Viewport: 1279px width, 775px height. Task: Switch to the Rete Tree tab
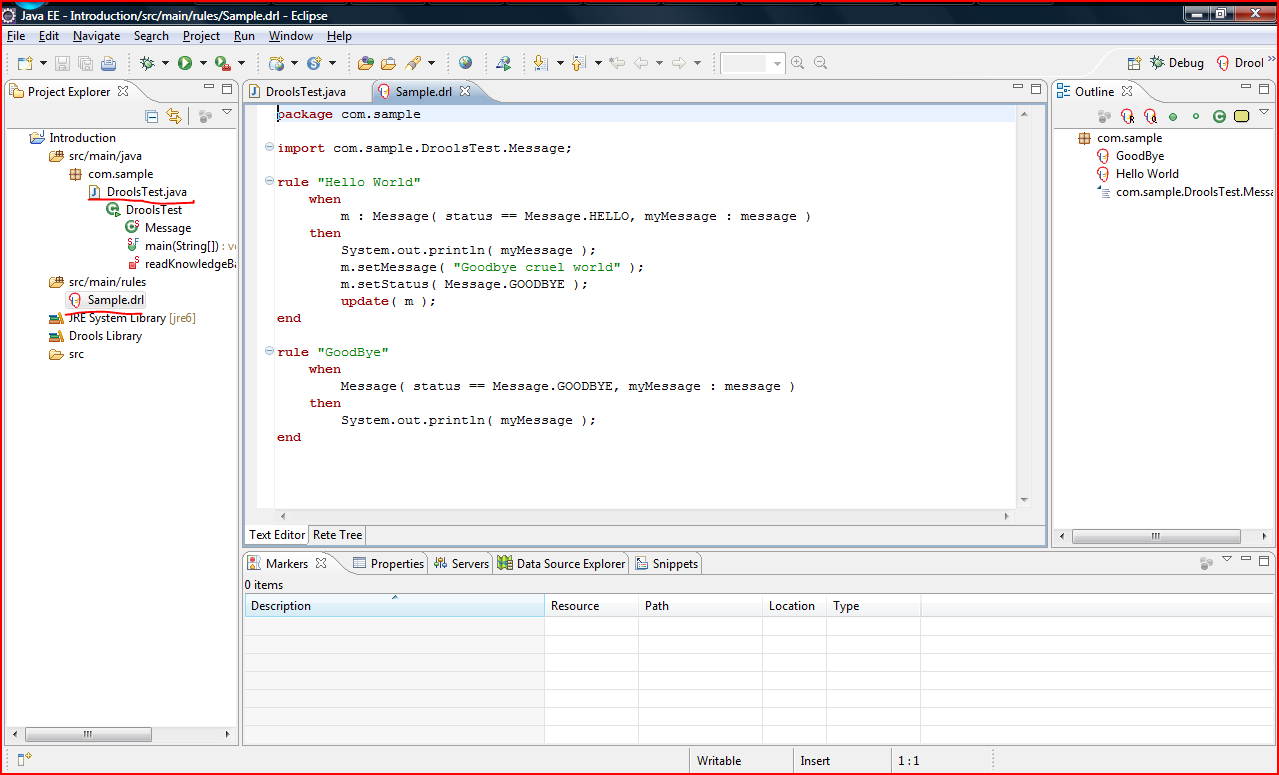point(337,535)
